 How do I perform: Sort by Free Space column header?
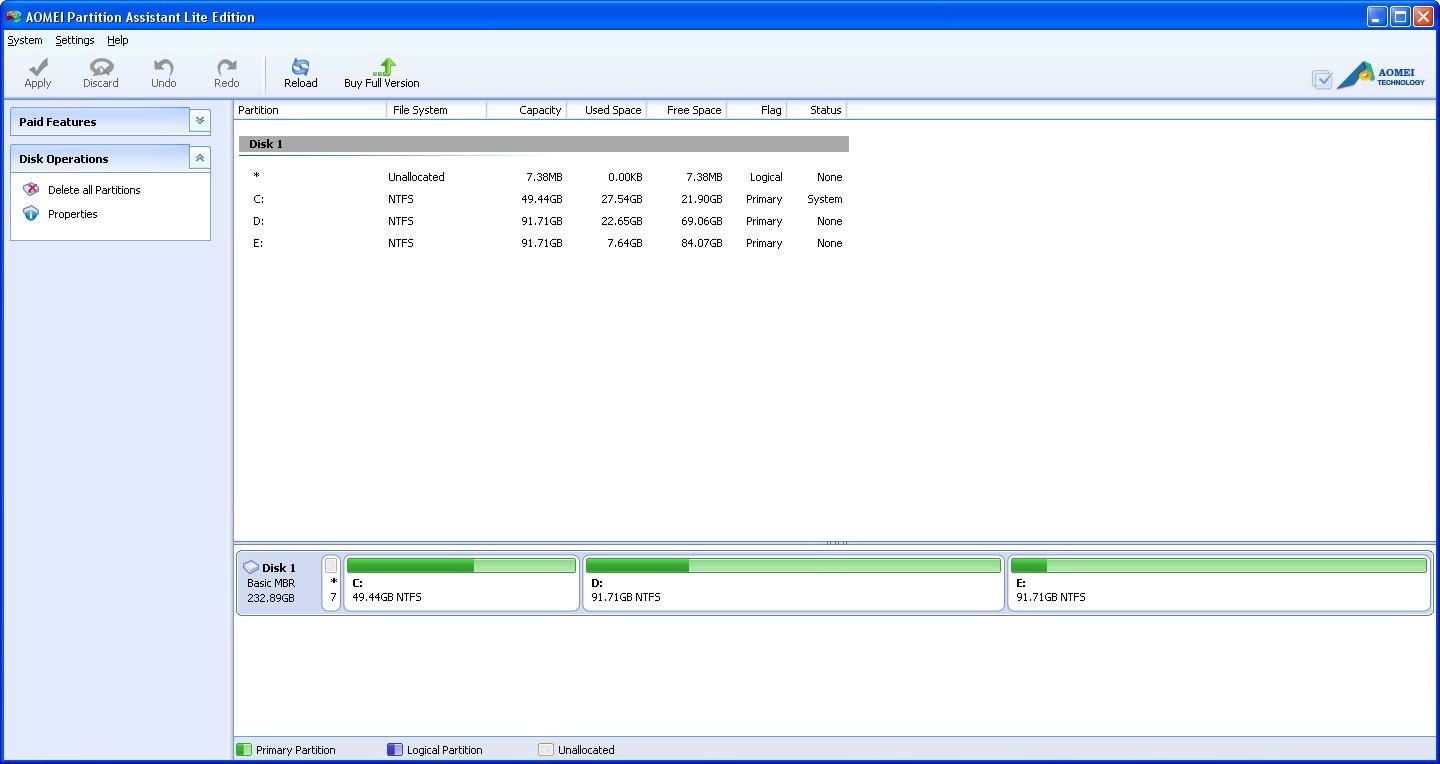click(687, 110)
